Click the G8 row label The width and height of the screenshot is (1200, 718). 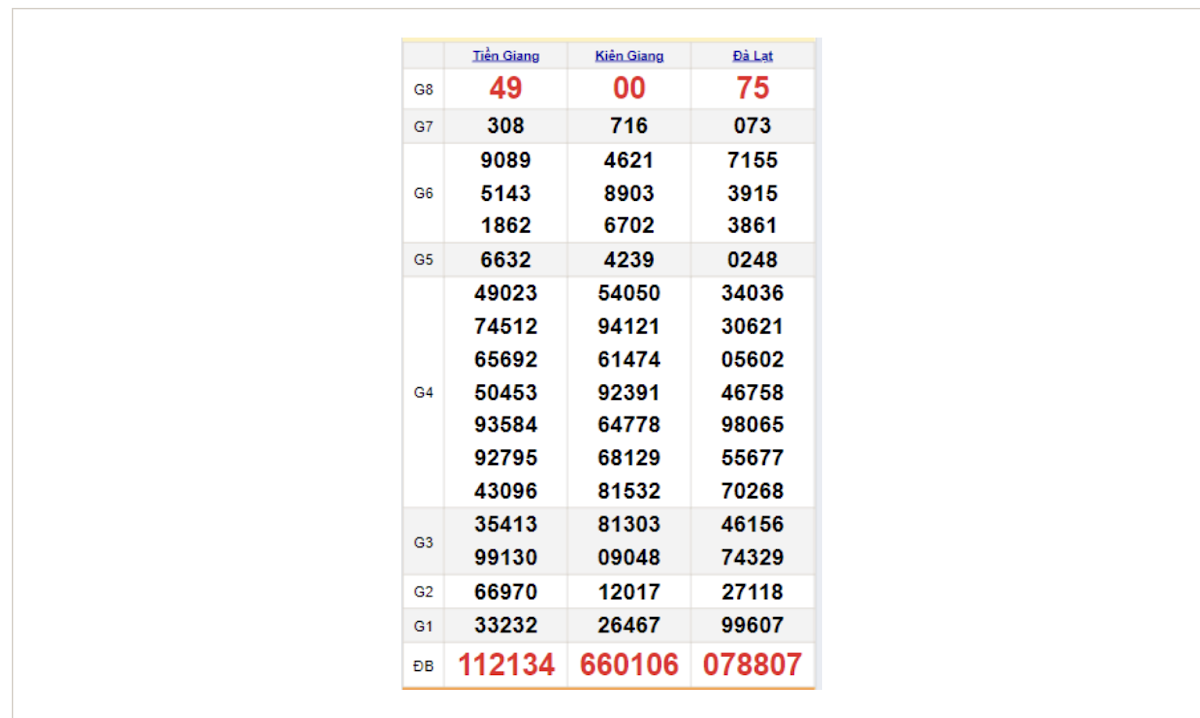tap(424, 90)
